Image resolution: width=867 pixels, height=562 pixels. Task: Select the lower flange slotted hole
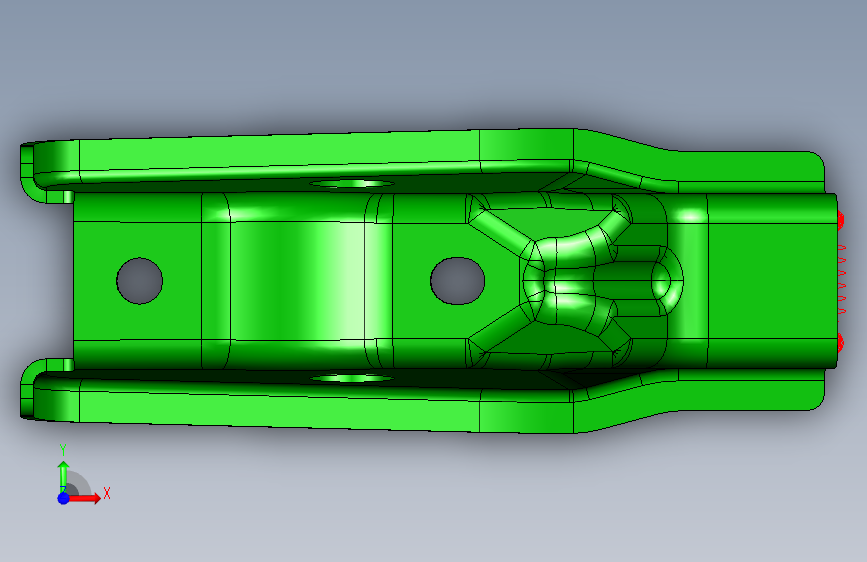coord(352,378)
